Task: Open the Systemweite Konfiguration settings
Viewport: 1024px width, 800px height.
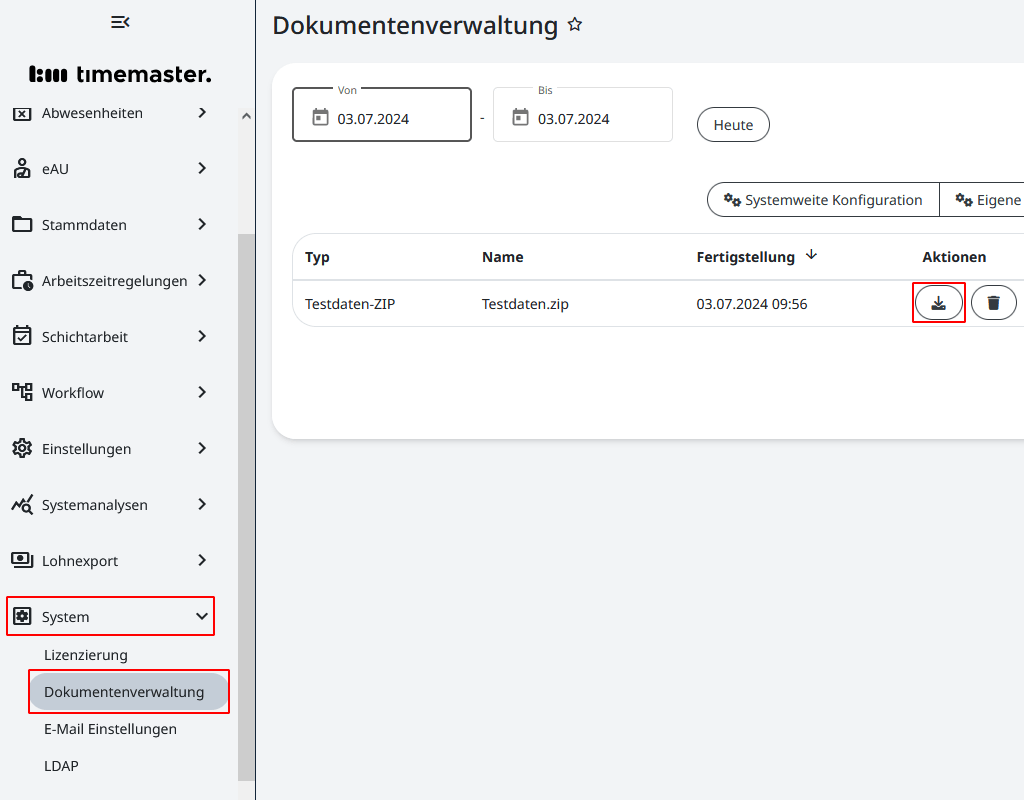Action: point(822,199)
